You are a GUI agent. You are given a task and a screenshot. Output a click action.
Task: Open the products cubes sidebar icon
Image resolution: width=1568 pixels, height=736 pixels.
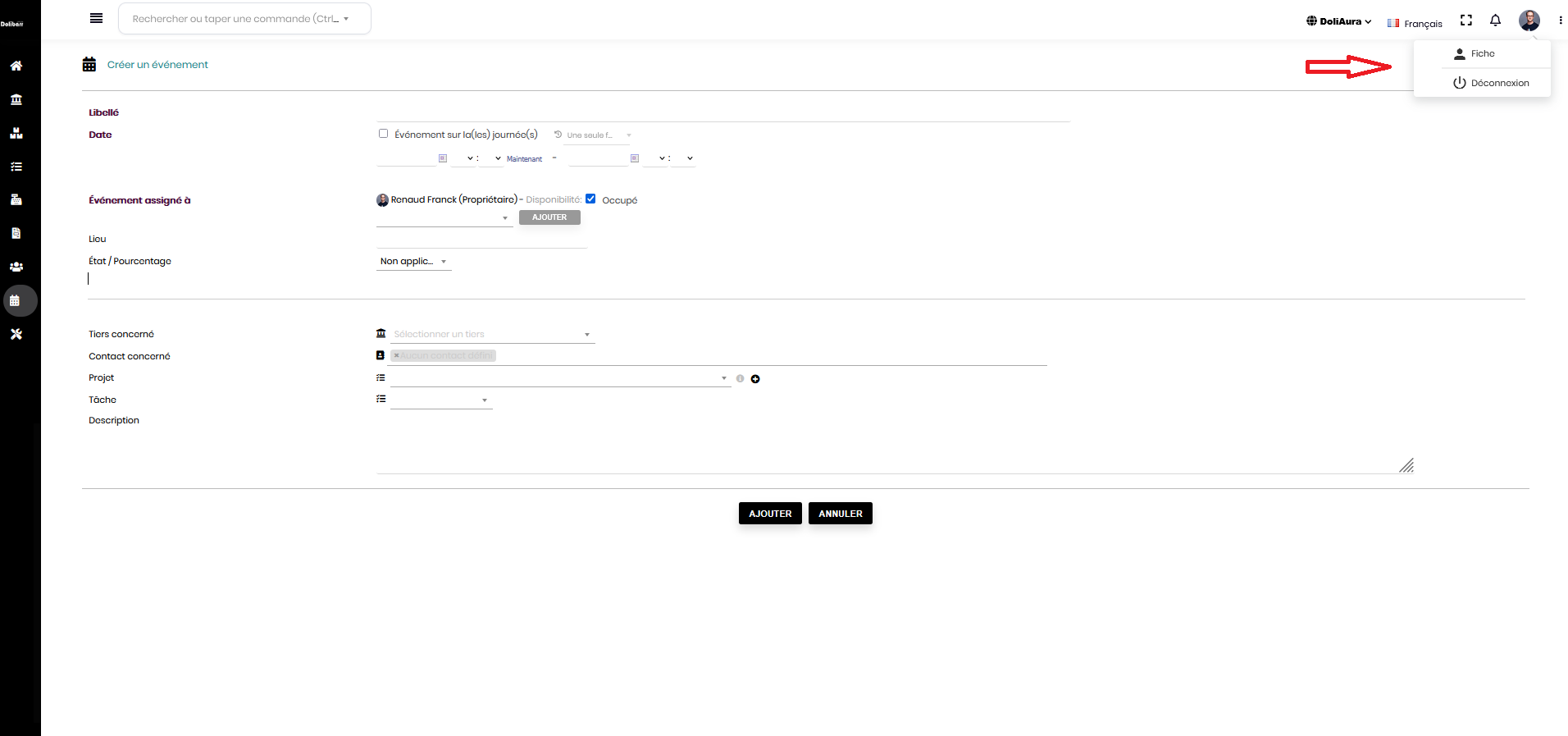pos(16,133)
